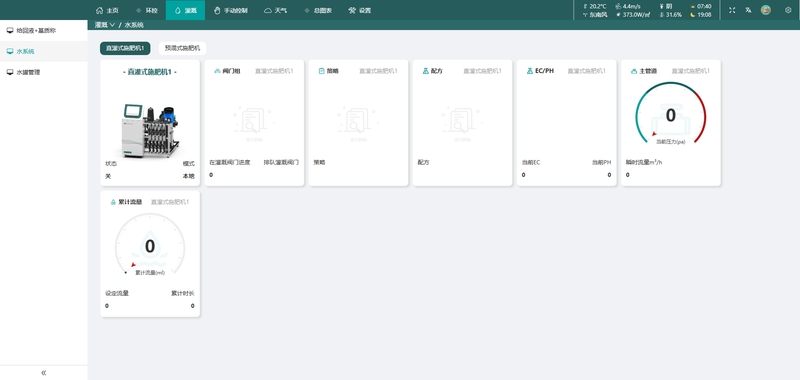The height and width of the screenshot is (380, 800).
Task: Click the 策略 card clipboard icon
Action: pyautogui.click(x=321, y=71)
